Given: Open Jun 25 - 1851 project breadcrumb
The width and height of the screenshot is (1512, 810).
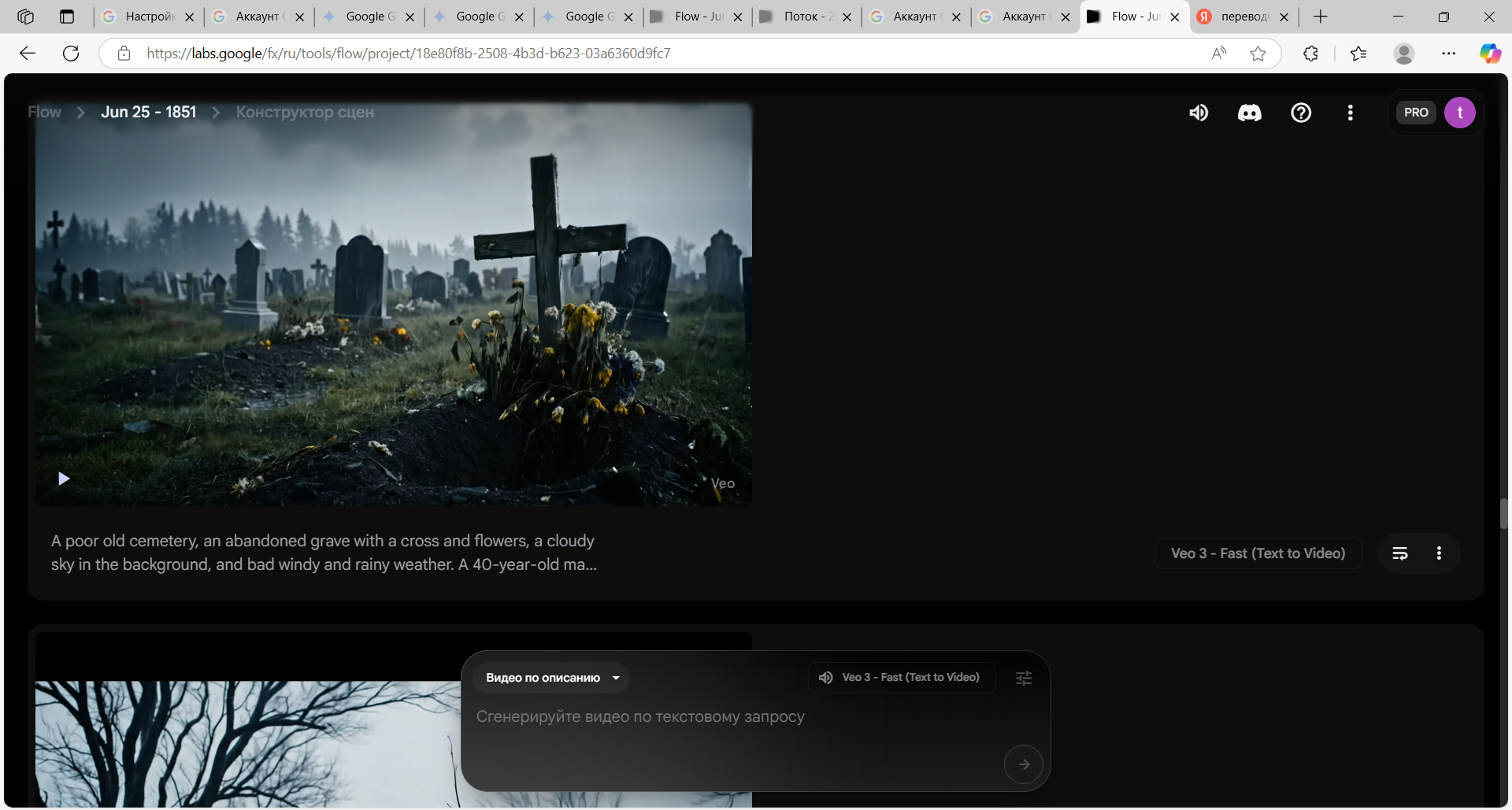Looking at the screenshot, I should (x=148, y=113).
